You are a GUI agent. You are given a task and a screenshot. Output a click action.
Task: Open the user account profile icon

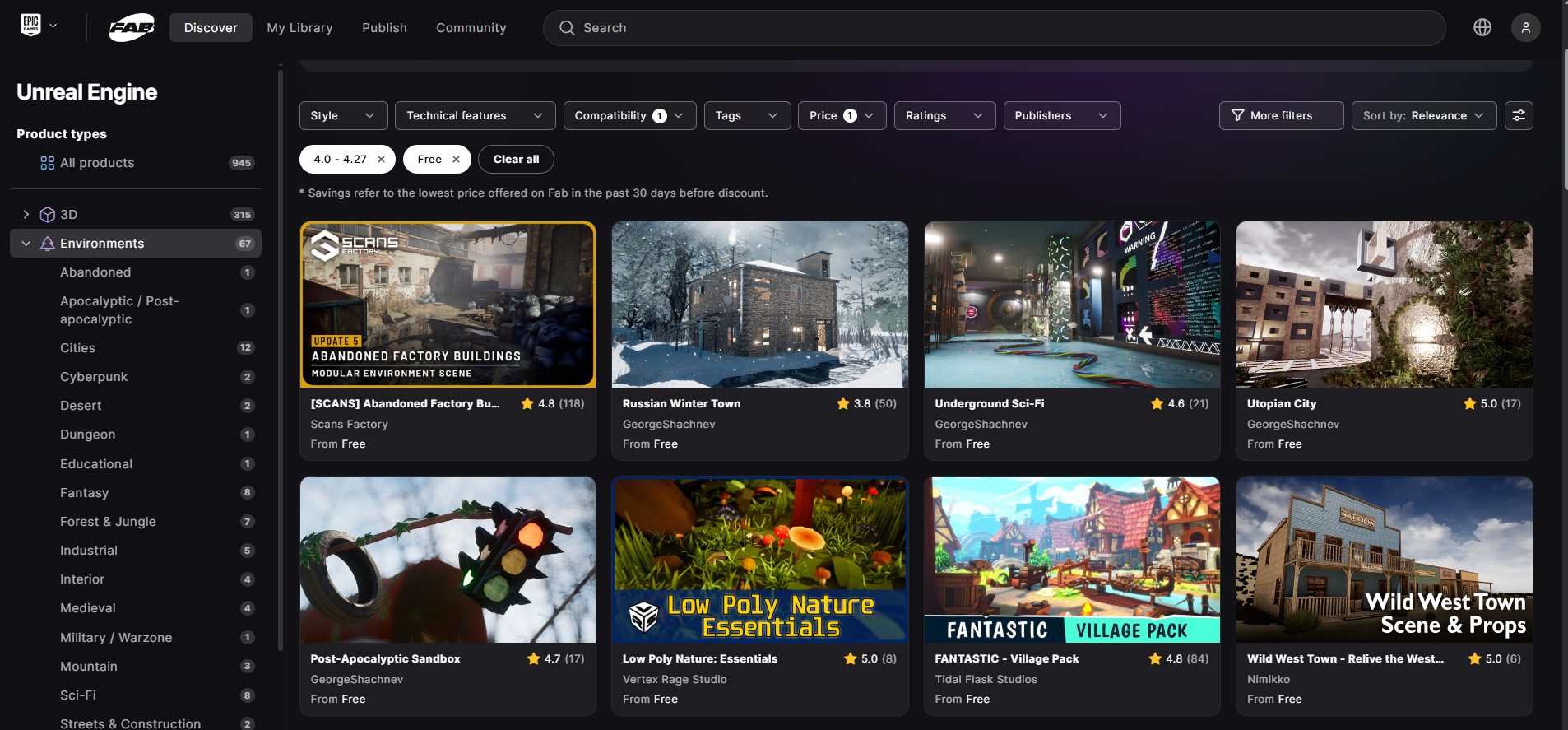[1526, 27]
